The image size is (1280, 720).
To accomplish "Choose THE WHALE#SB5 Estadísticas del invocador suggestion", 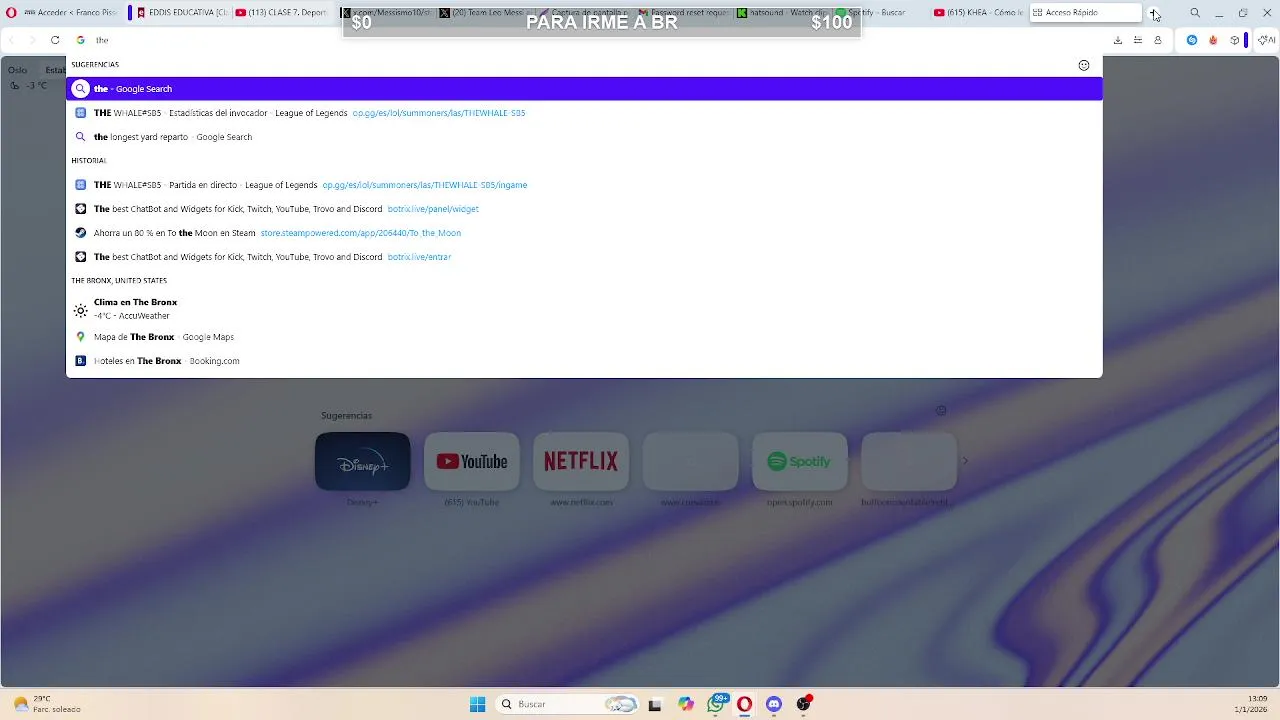I will pyautogui.click(x=584, y=113).
